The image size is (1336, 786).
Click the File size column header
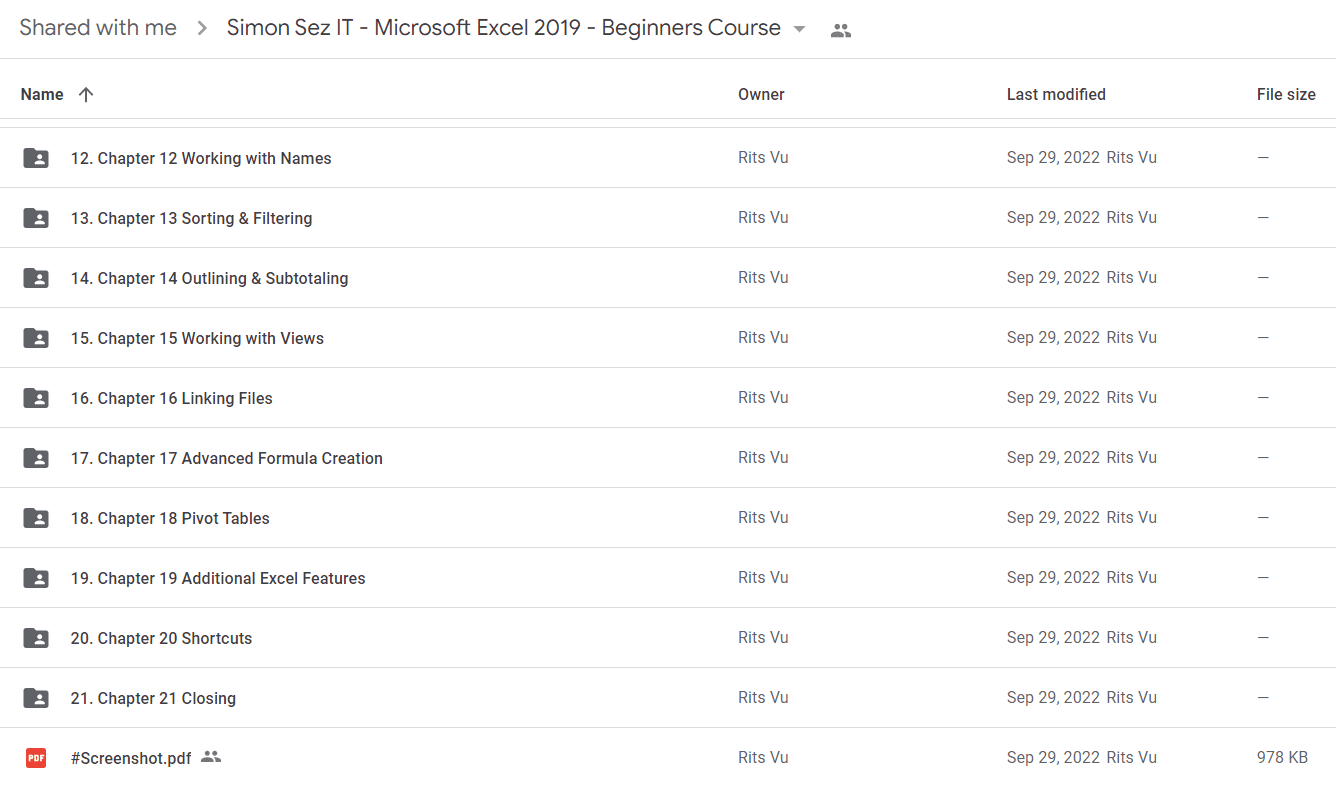[x=1286, y=94]
